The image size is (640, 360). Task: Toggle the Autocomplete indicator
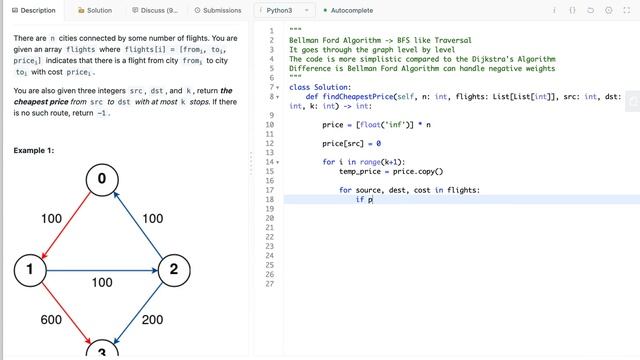tap(348, 10)
